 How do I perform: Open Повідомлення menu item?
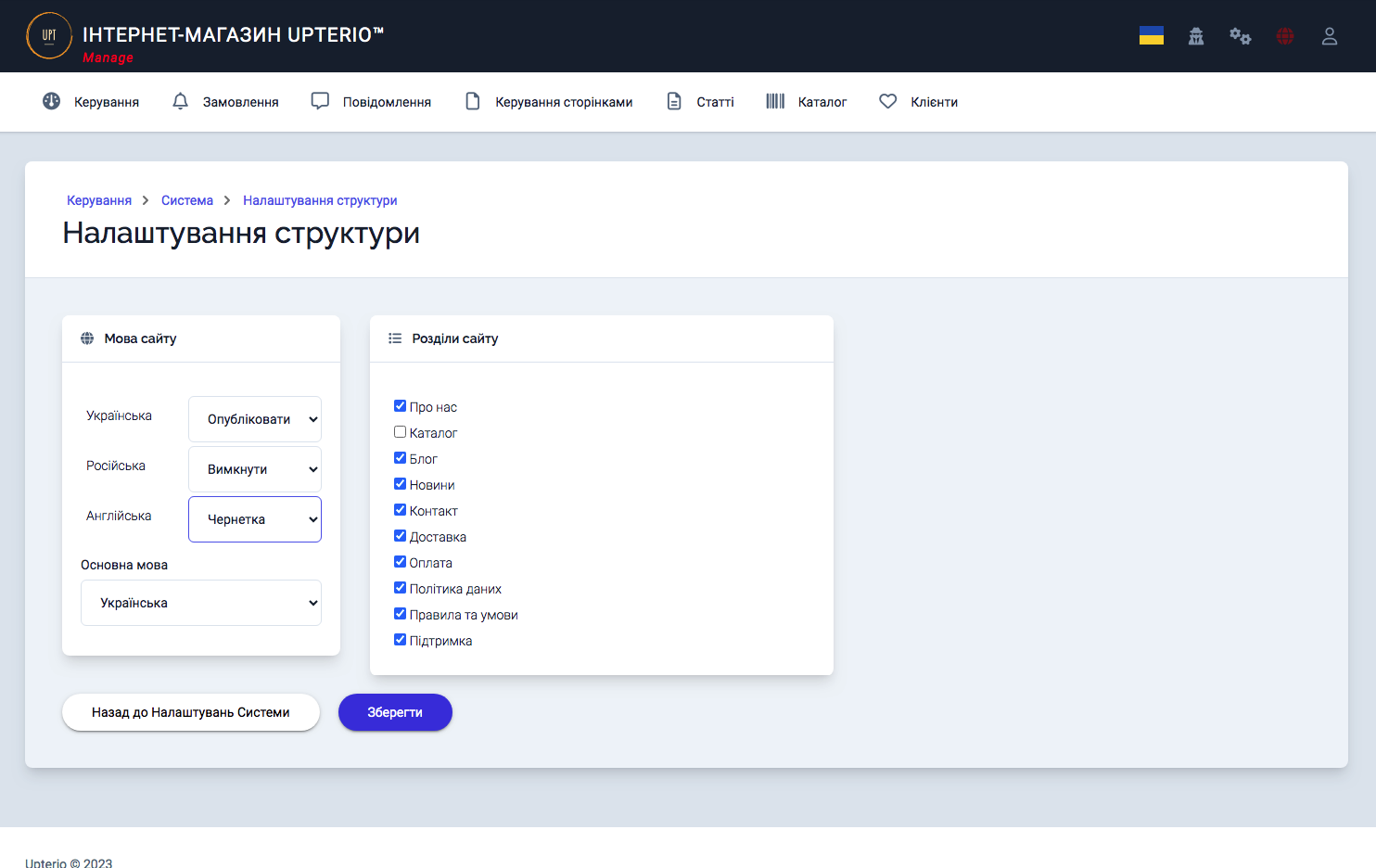(387, 102)
